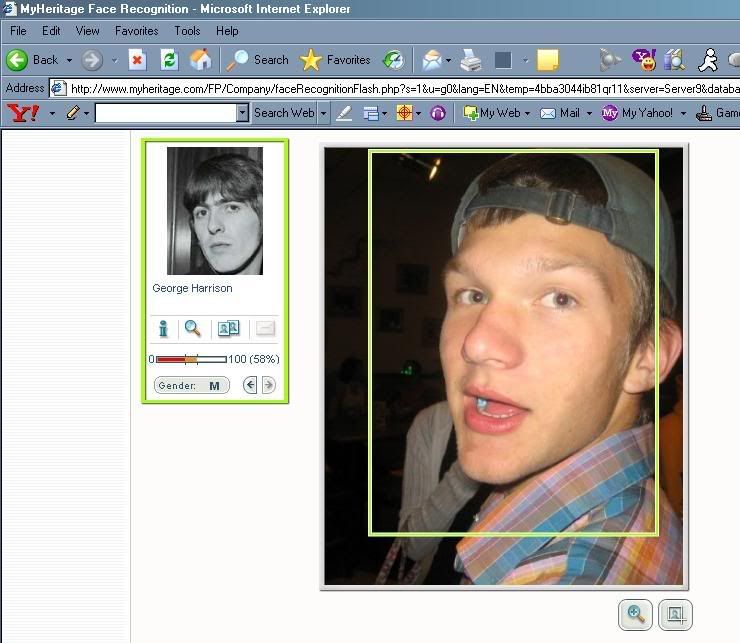Click the crop selection icon below photo
740x643 pixels.
tap(675, 614)
